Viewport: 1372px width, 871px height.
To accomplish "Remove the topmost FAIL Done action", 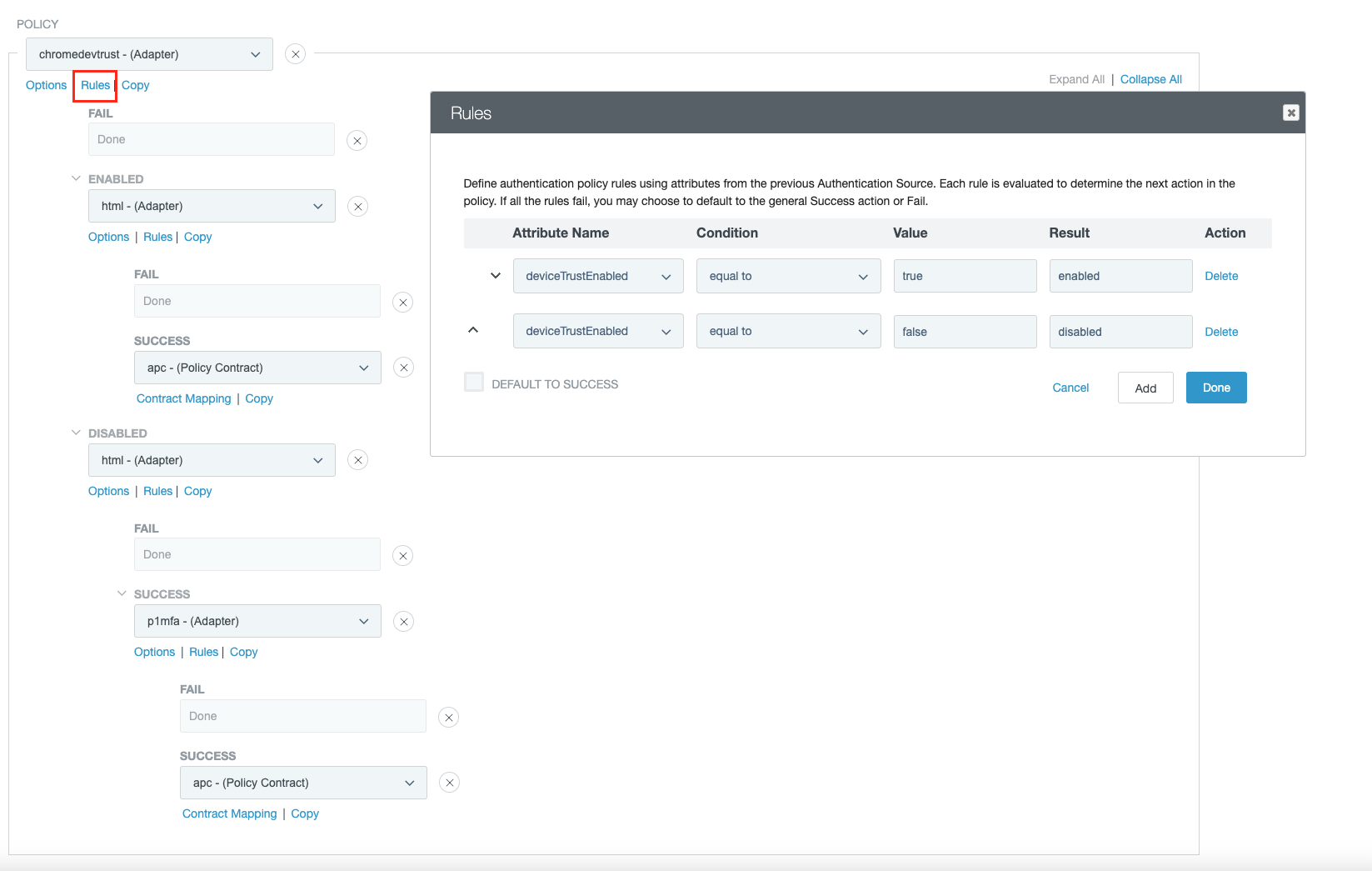I will coord(357,140).
